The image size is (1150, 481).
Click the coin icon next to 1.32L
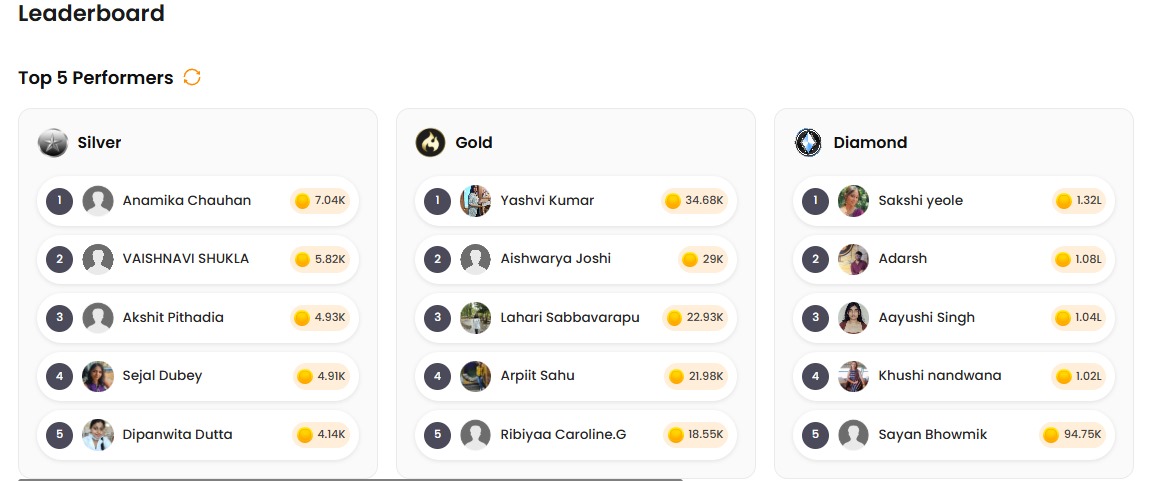pyautogui.click(x=1064, y=201)
